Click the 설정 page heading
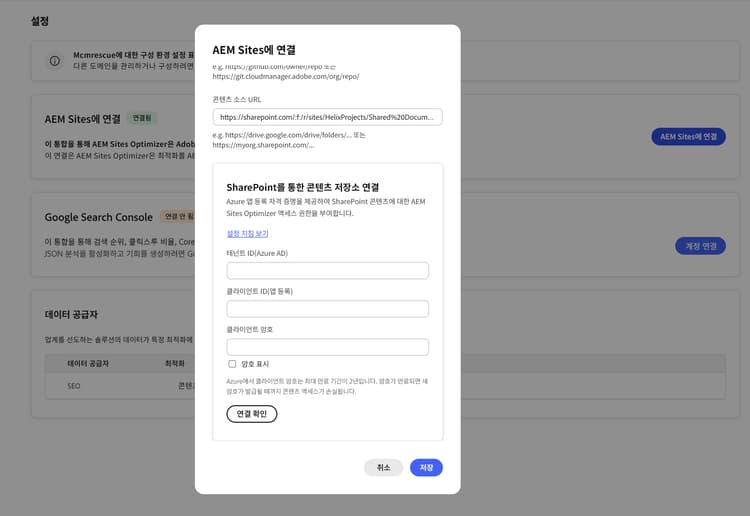 40,21
